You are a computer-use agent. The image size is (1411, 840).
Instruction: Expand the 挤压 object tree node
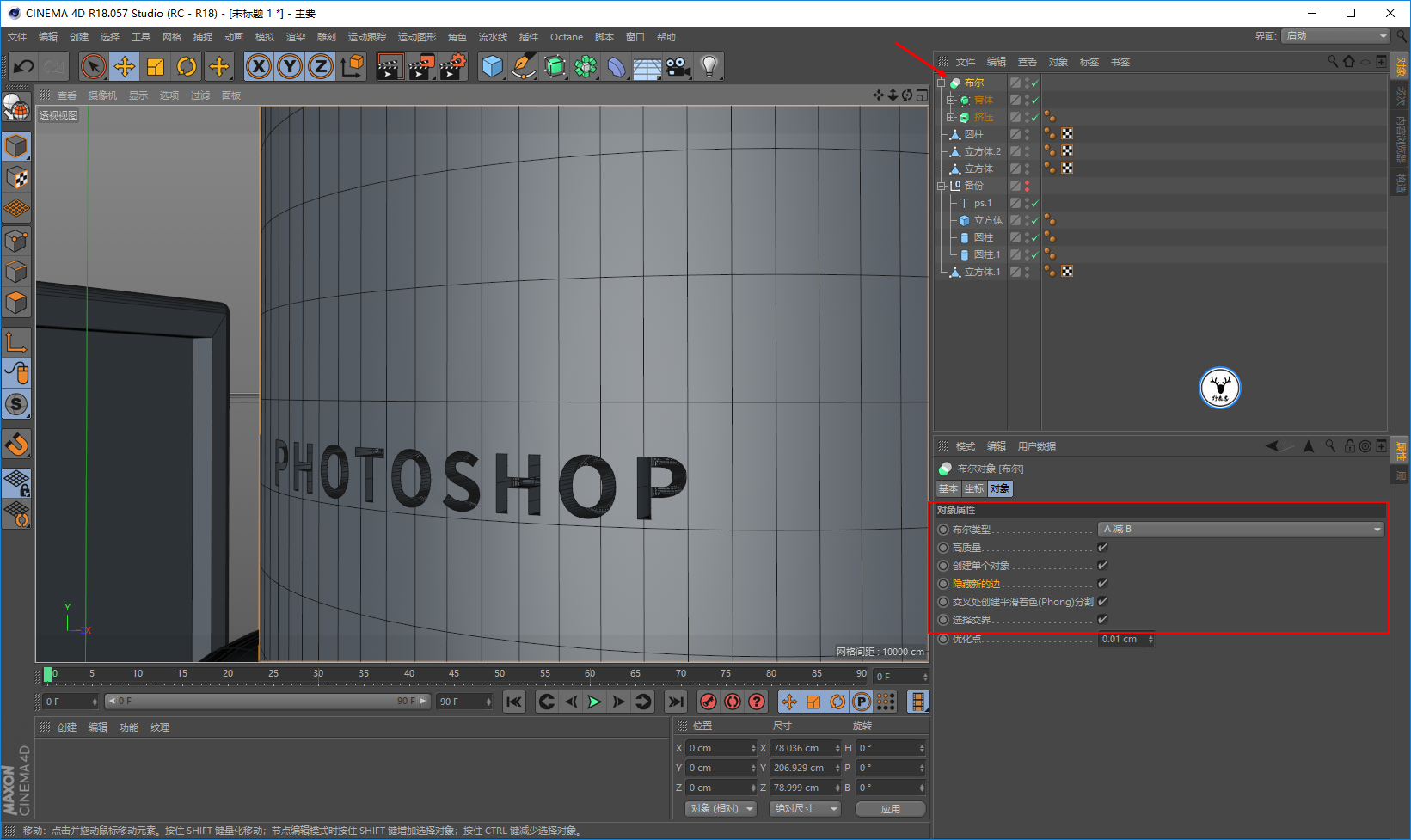pyautogui.click(x=951, y=117)
